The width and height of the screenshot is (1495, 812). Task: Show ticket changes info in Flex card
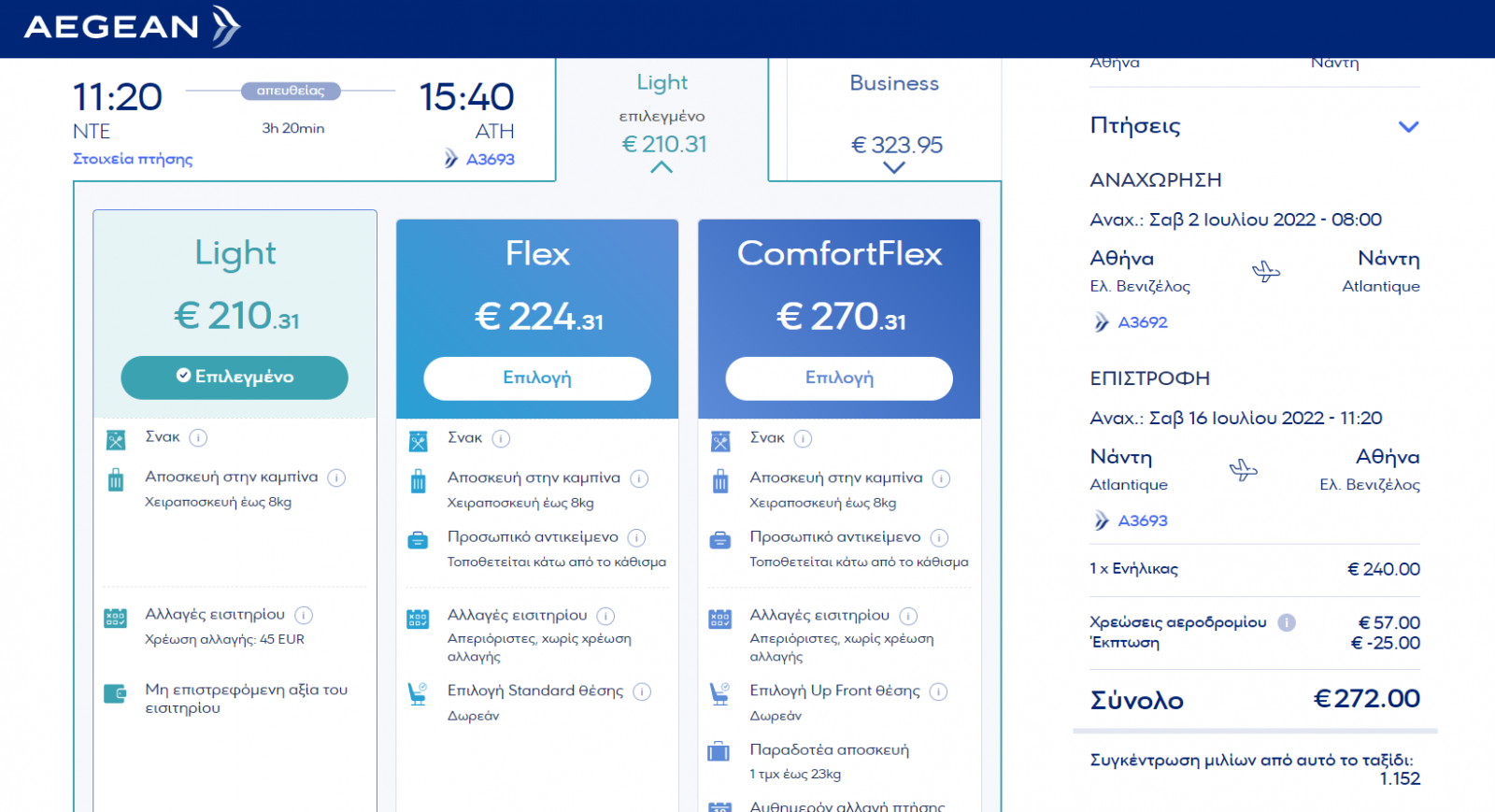(605, 616)
